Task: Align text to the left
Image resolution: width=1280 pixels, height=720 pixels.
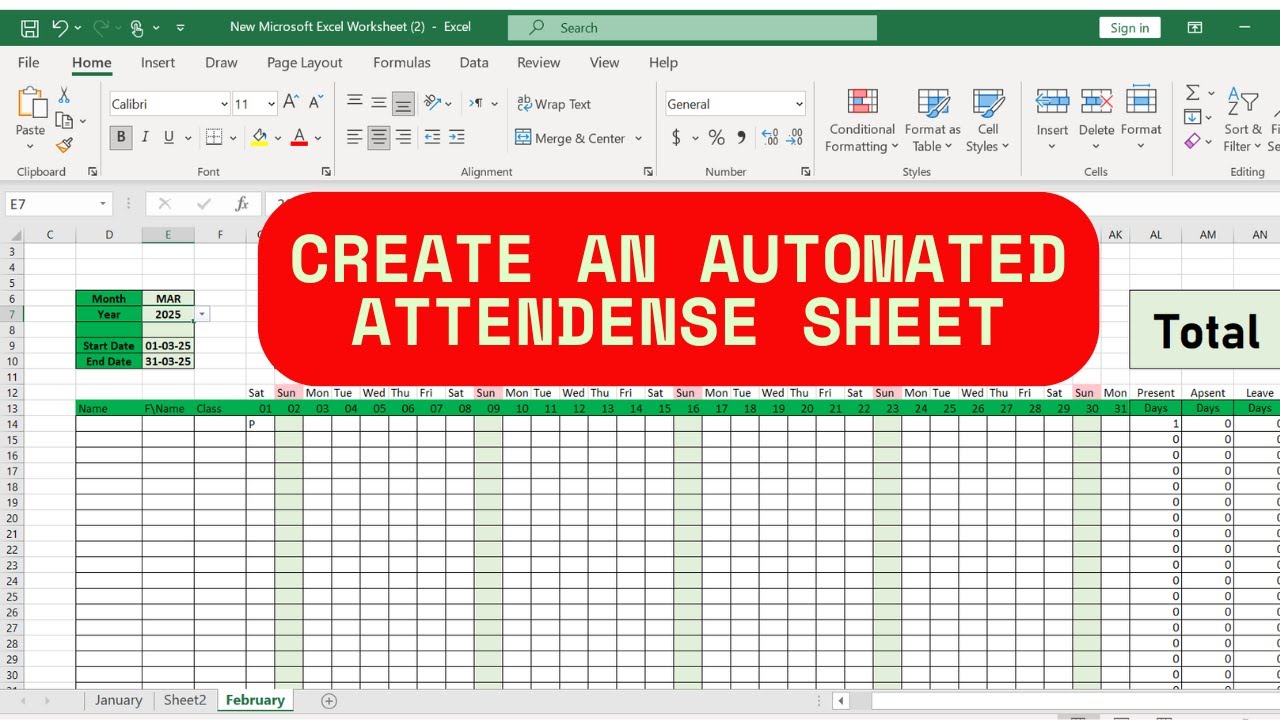Action: [354, 137]
